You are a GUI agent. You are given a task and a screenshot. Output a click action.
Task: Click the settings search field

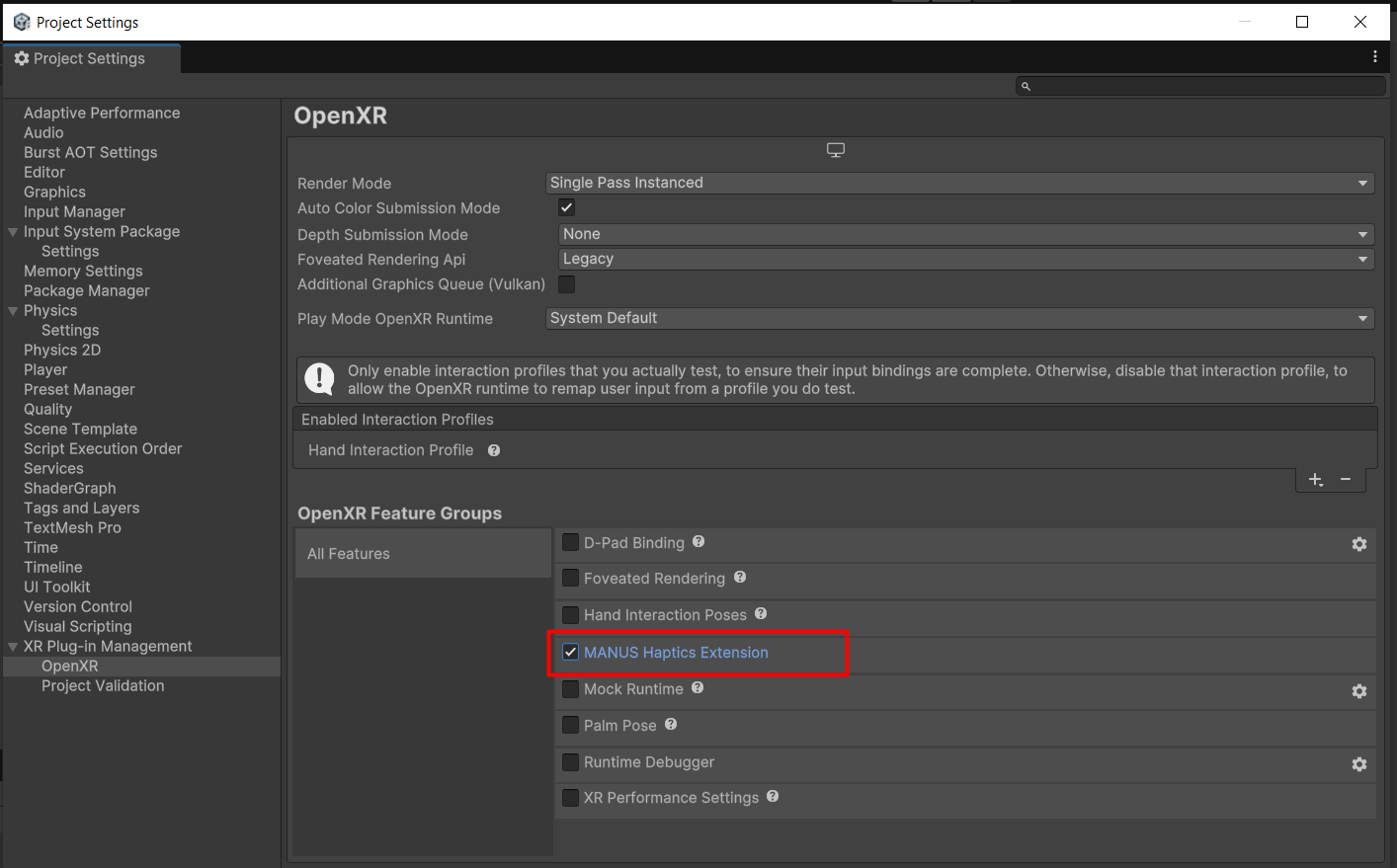pyautogui.click(x=1205, y=87)
